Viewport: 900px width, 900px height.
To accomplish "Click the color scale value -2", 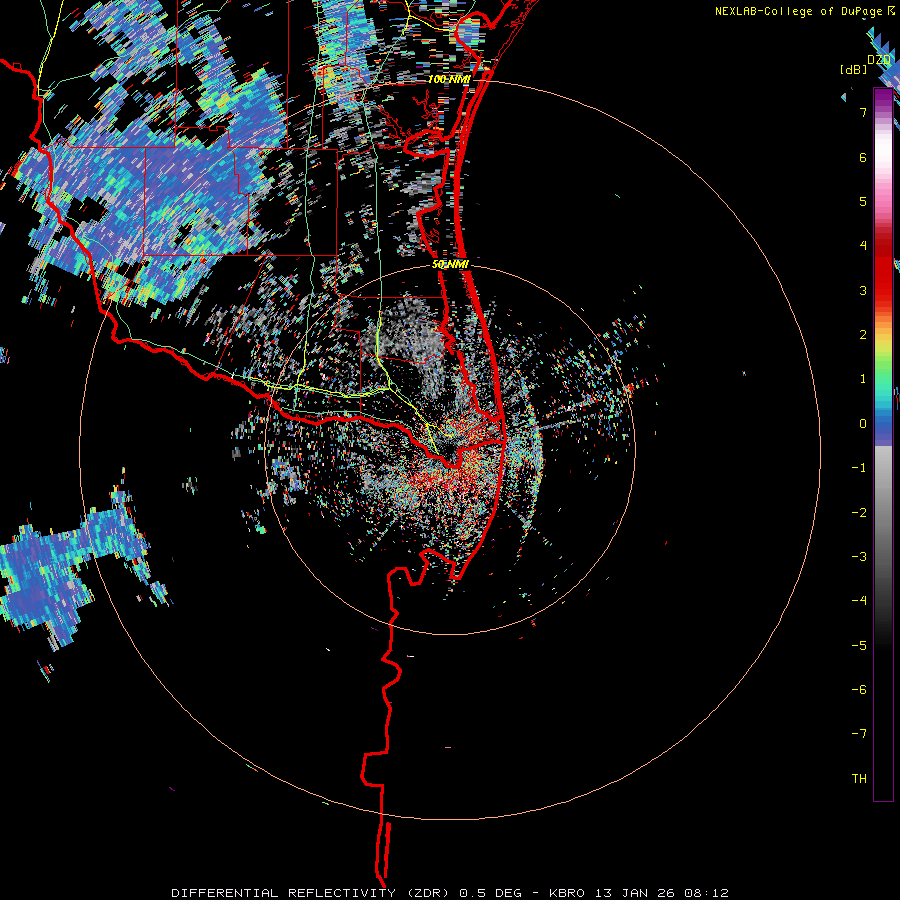I will pyautogui.click(x=859, y=513).
